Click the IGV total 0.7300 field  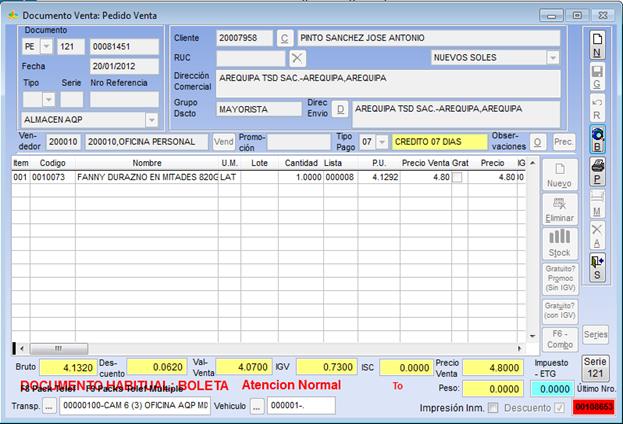point(326,367)
